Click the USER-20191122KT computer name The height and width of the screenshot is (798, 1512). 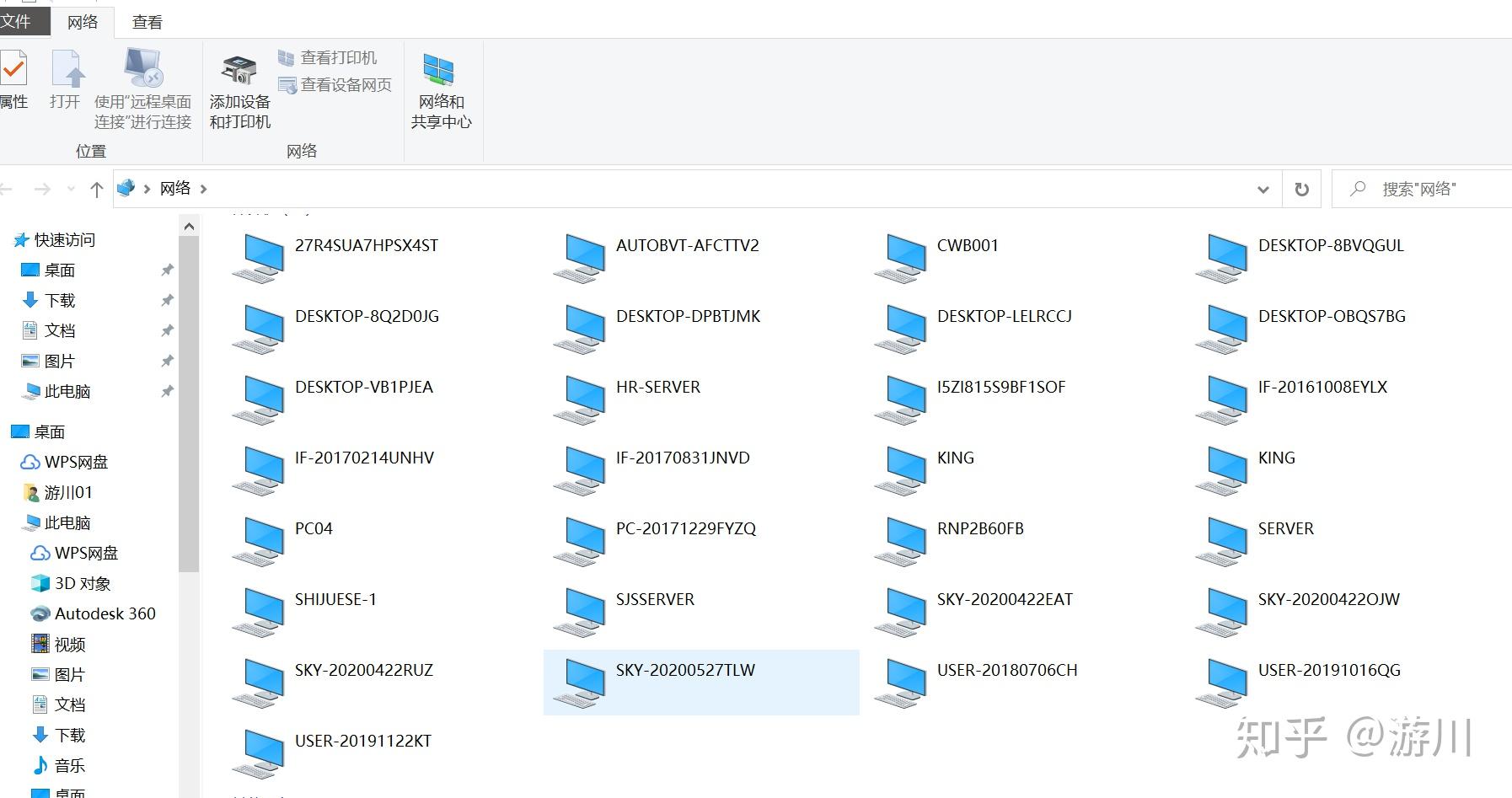point(363,742)
